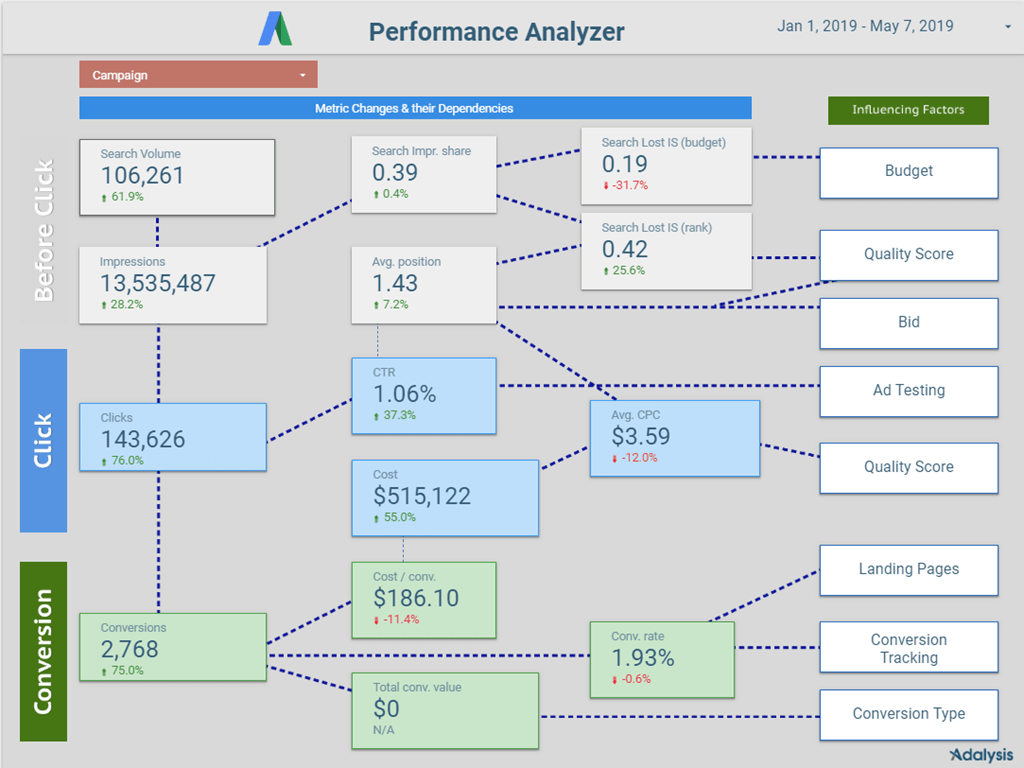
Task: Click the Google Ads logo icon
Action: [x=276, y=29]
